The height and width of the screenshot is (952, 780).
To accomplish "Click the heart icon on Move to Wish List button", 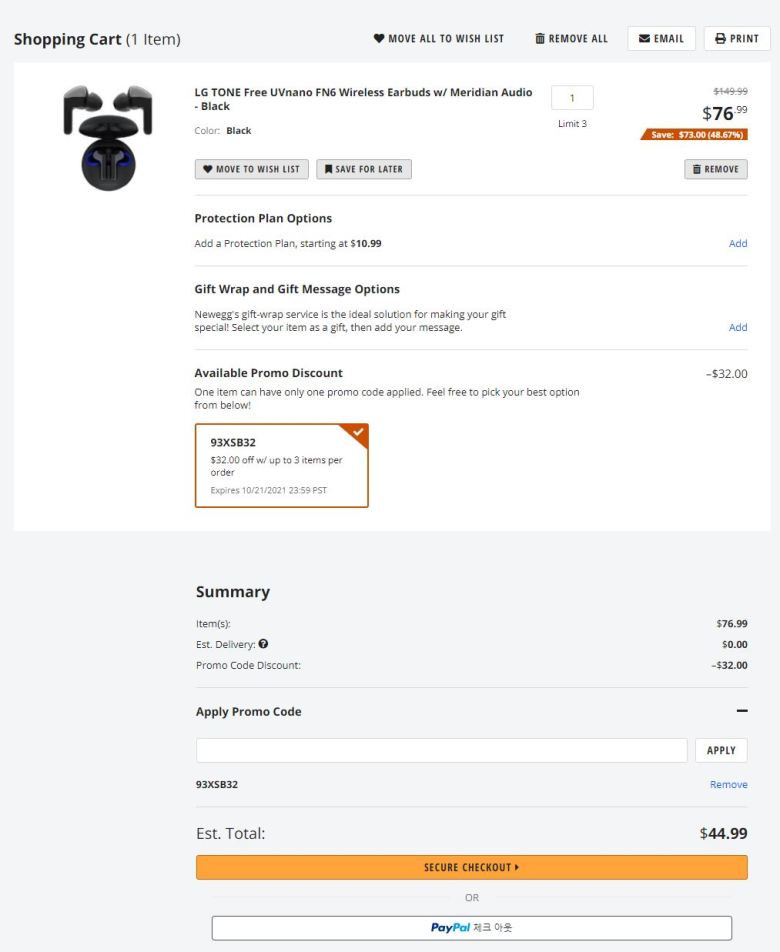I will pos(208,169).
